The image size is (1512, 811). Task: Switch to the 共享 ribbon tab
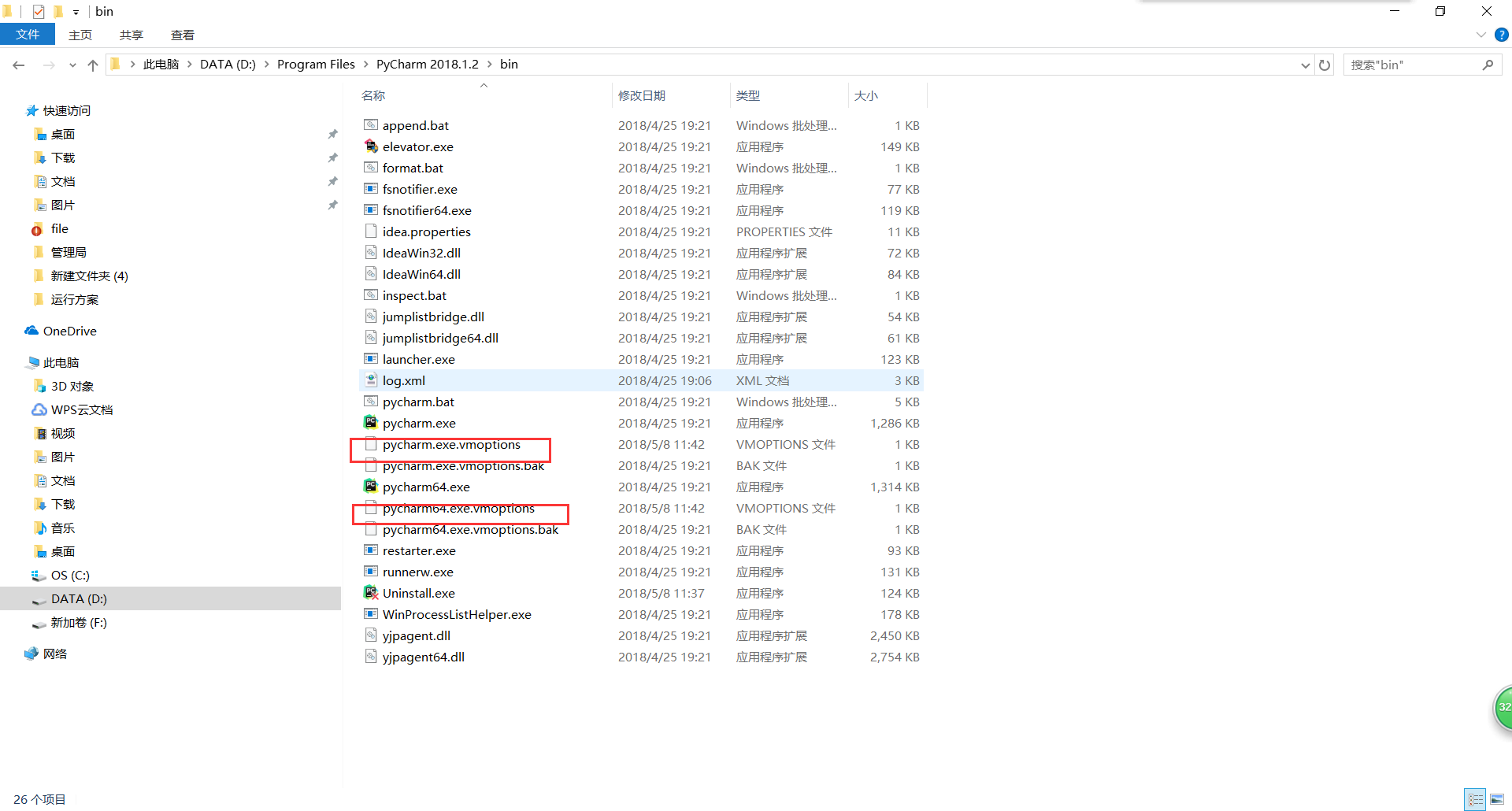click(x=132, y=35)
